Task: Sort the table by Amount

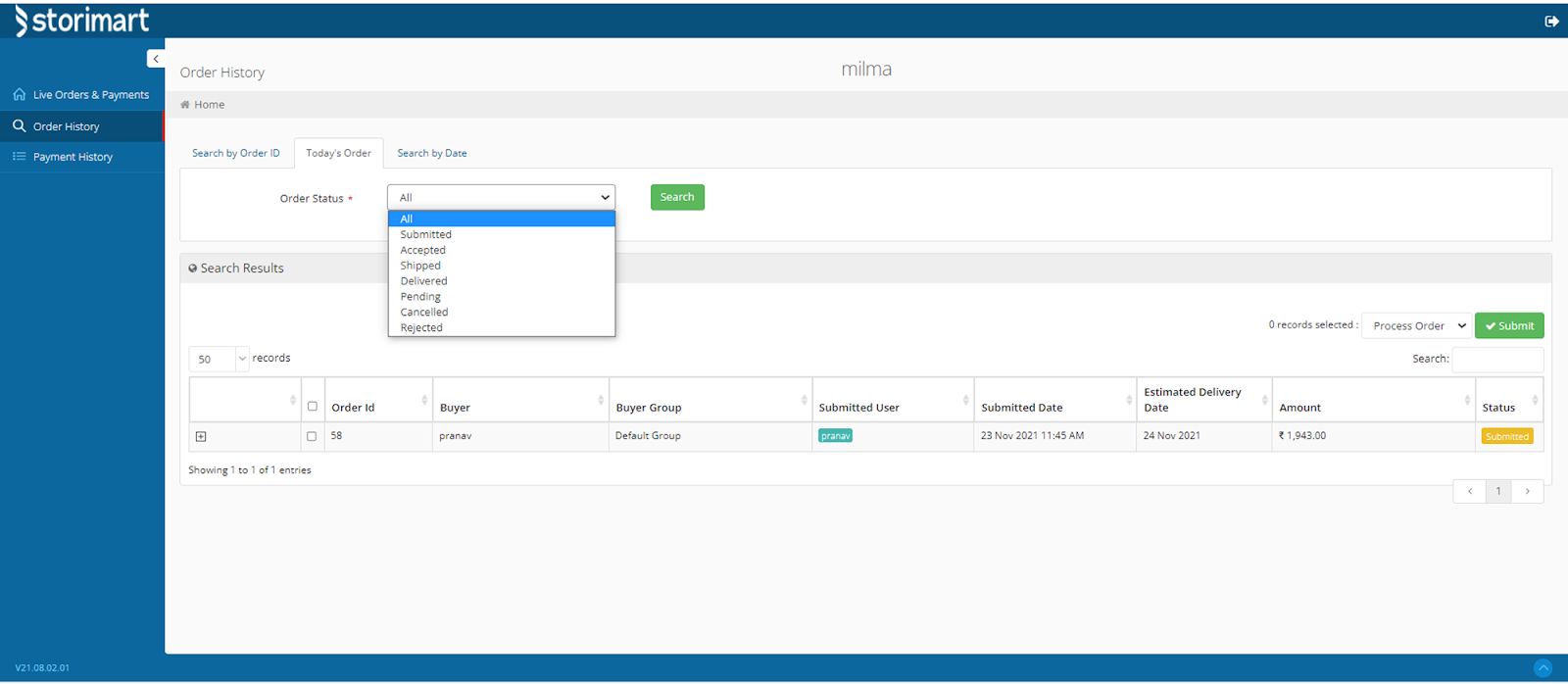Action: (x=1374, y=400)
